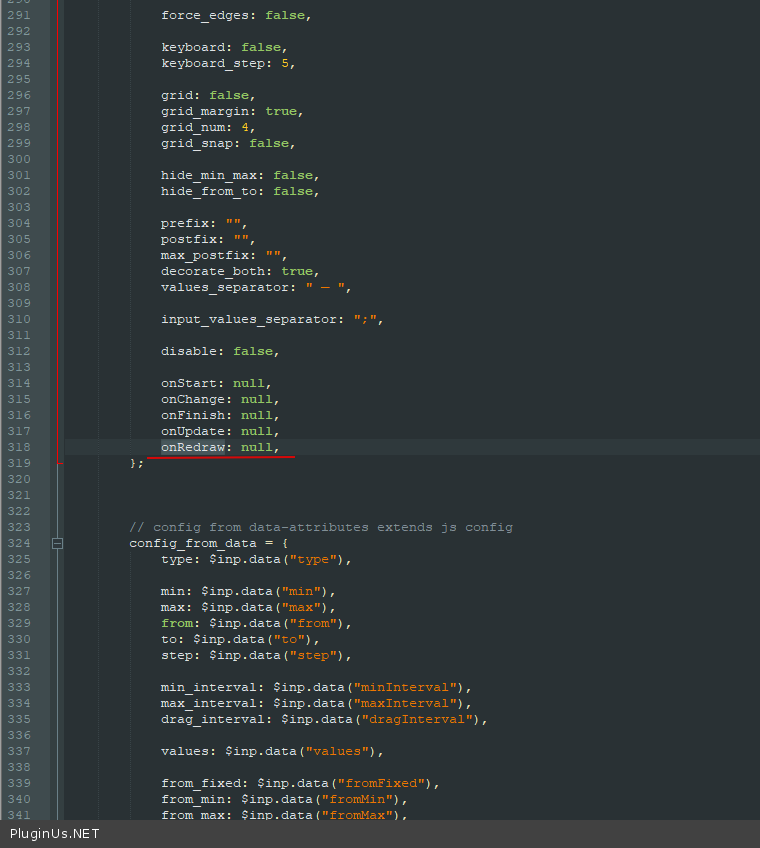The image size is (760, 848).
Task: Click the grid_margin true value
Action: [x=281, y=111]
